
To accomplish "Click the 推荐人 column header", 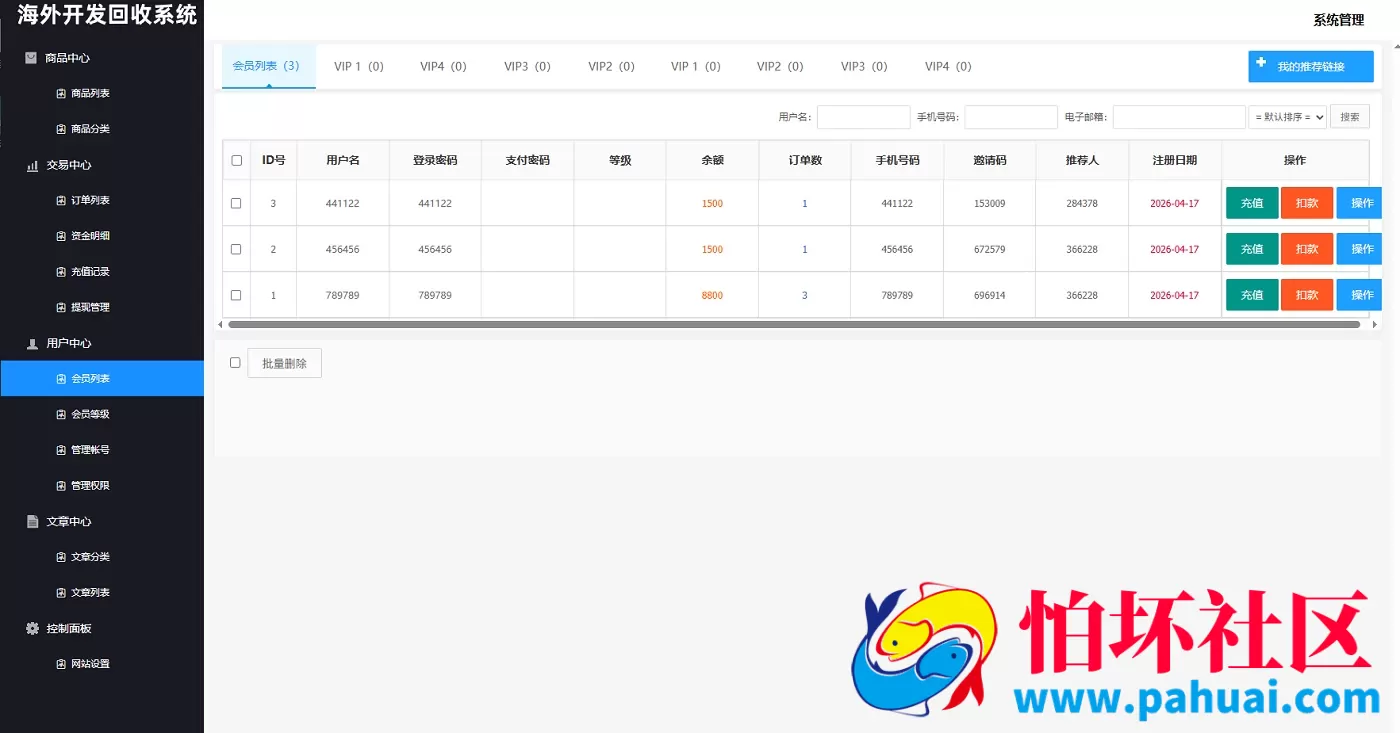I will click(x=1082, y=160).
